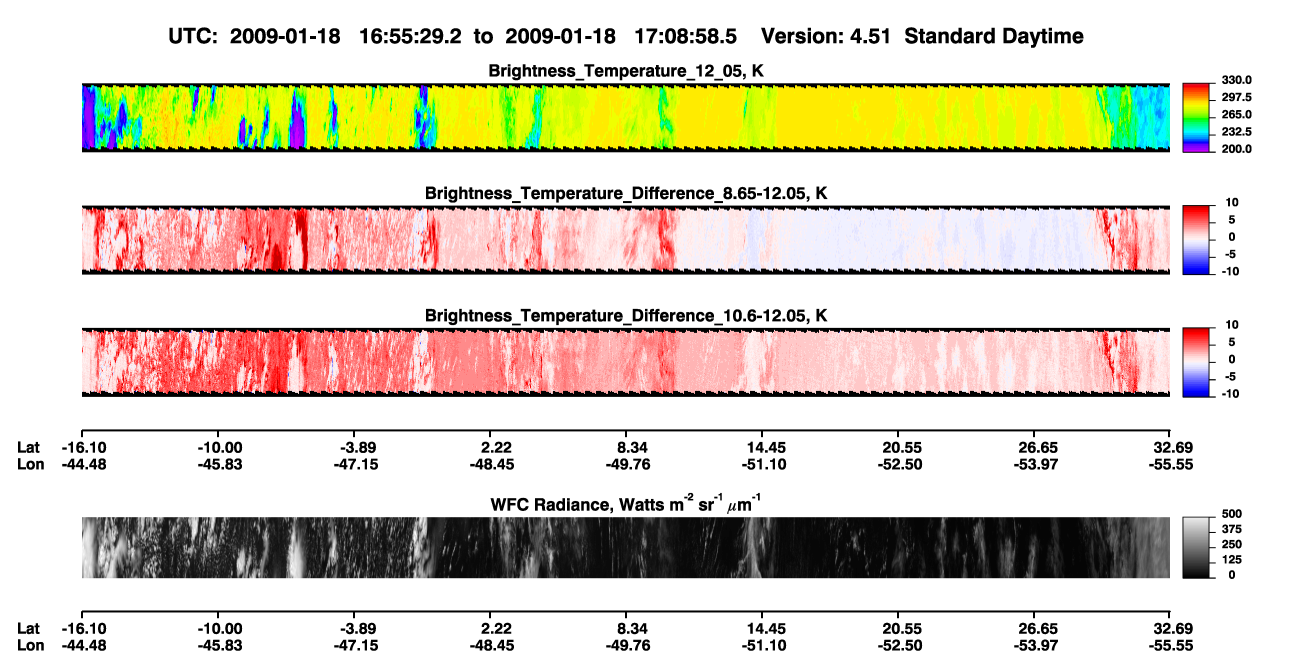Screen dimensions: 1300x667
Task: Click the 10.6-12.05 temperature difference image strip
Action: (x=625, y=362)
